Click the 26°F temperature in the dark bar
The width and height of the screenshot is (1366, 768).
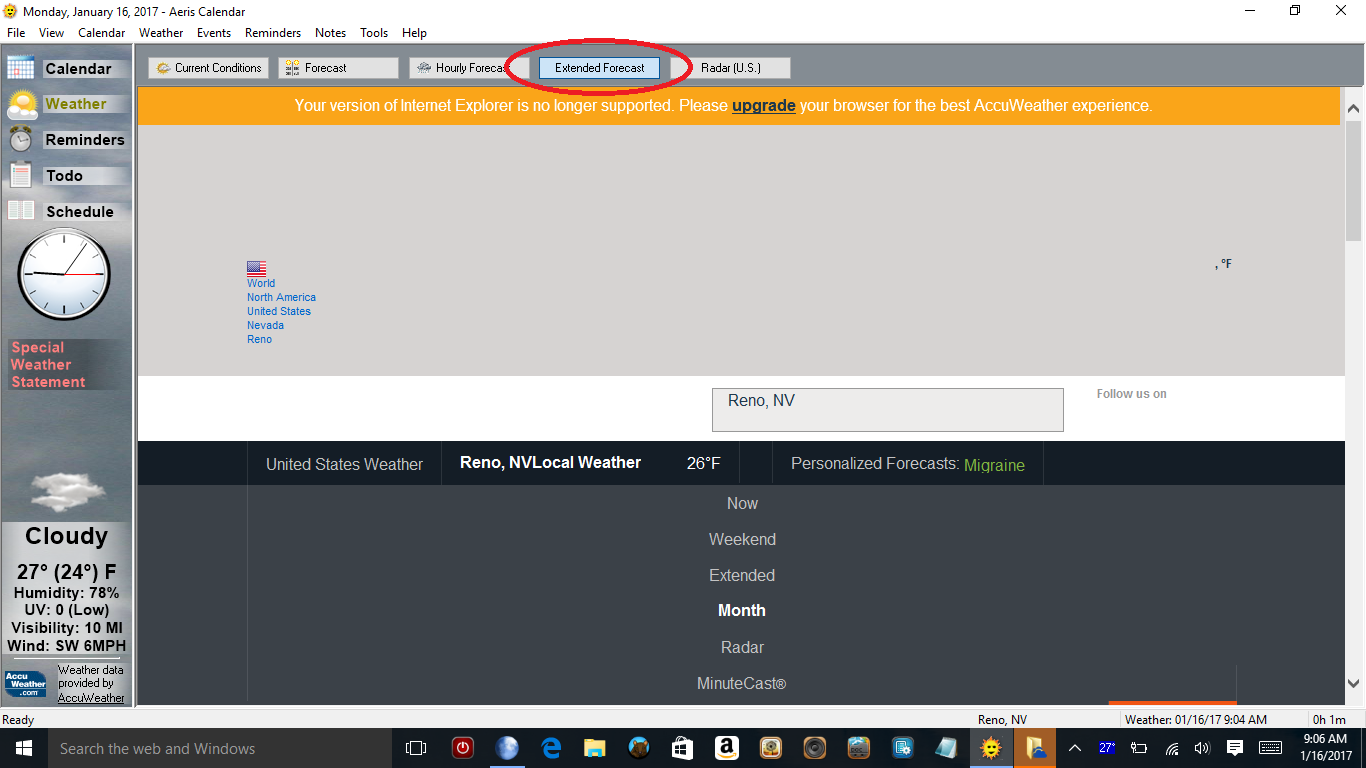[704, 464]
